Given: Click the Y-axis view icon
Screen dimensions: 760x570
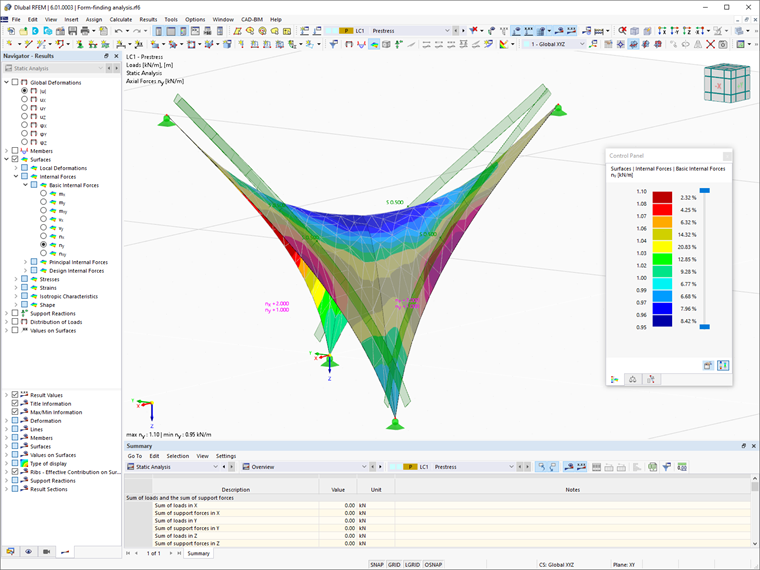Looking at the screenshot, I should [x=674, y=31].
